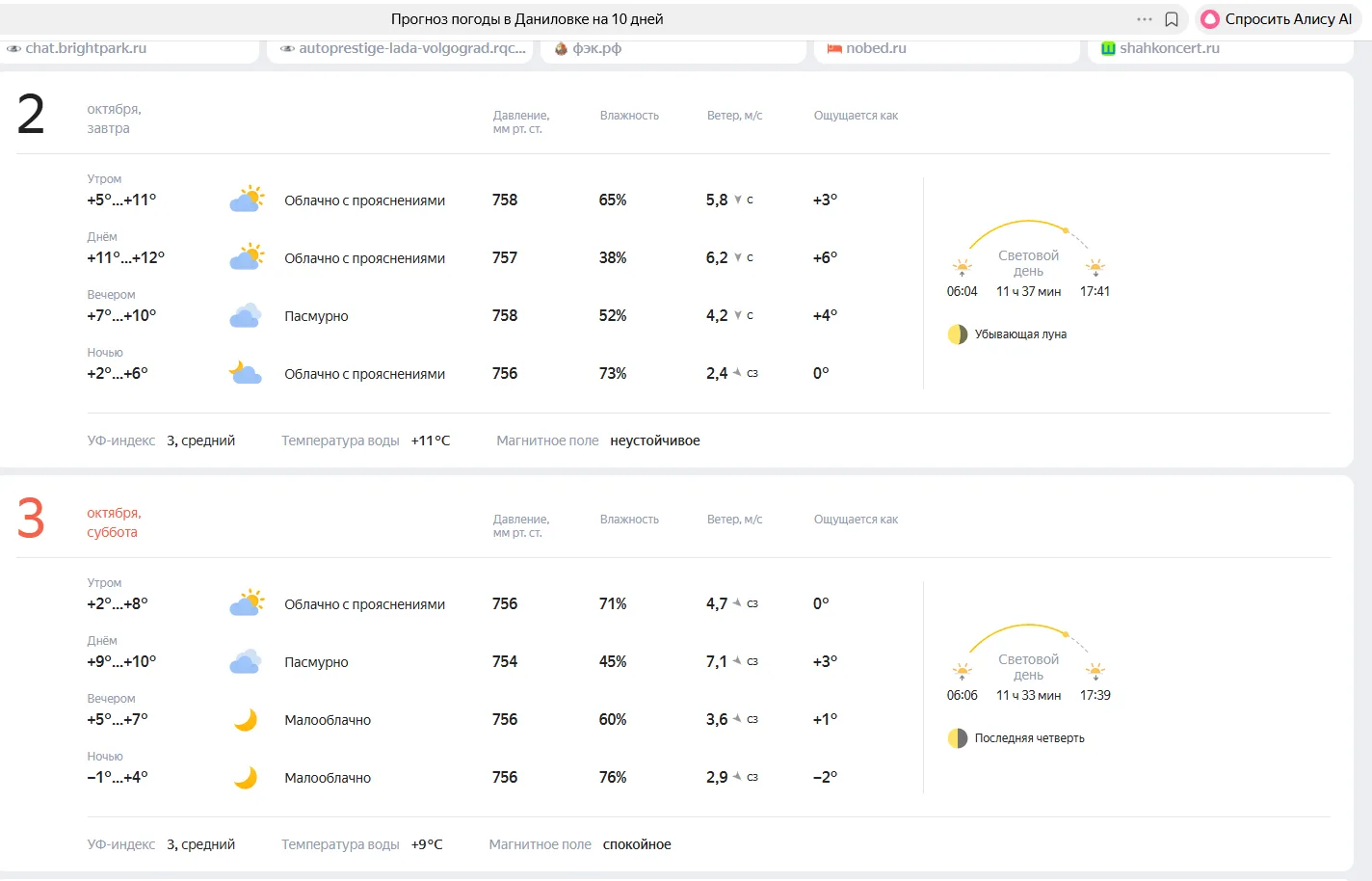
Task: Click October 2 night moon-and-cloud icon
Action: click(245, 373)
